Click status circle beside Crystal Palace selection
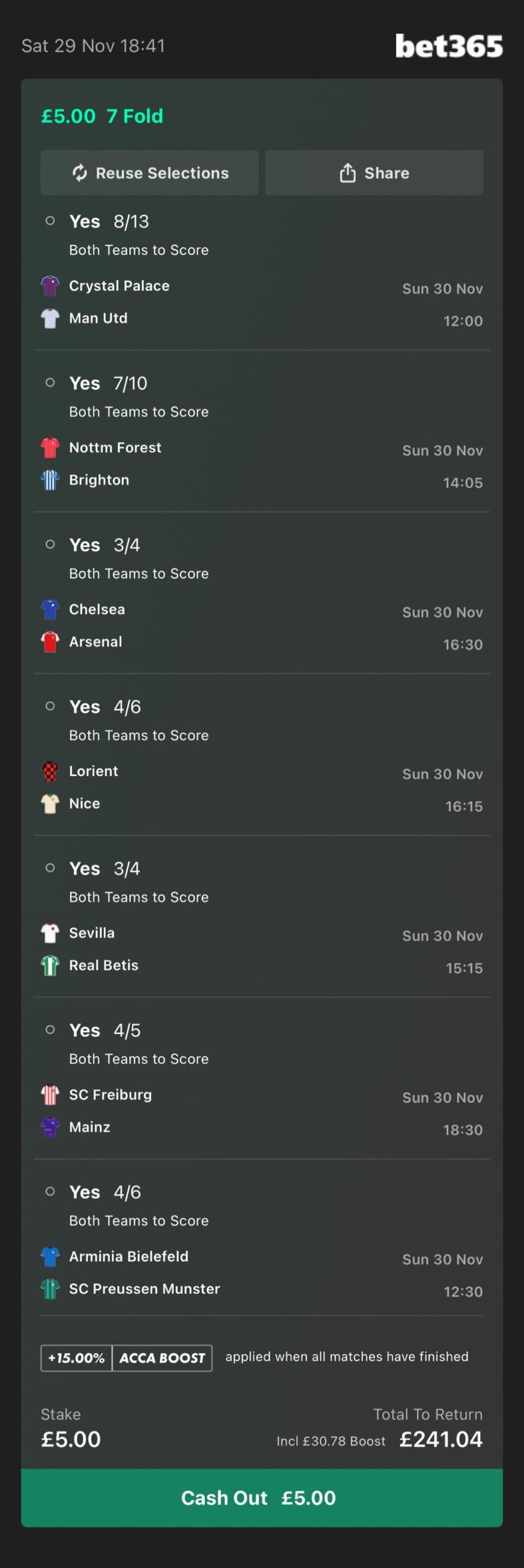Image resolution: width=524 pixels, height=1568 pixels. coord(50,221)
